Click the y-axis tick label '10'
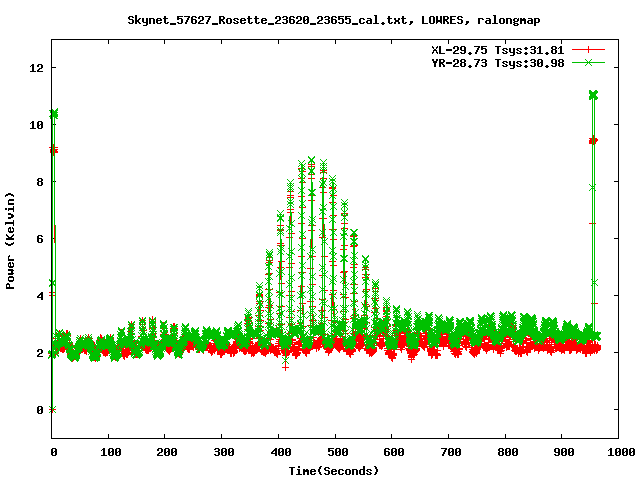This screenshot has height=480, width=640. pos(36,125)
